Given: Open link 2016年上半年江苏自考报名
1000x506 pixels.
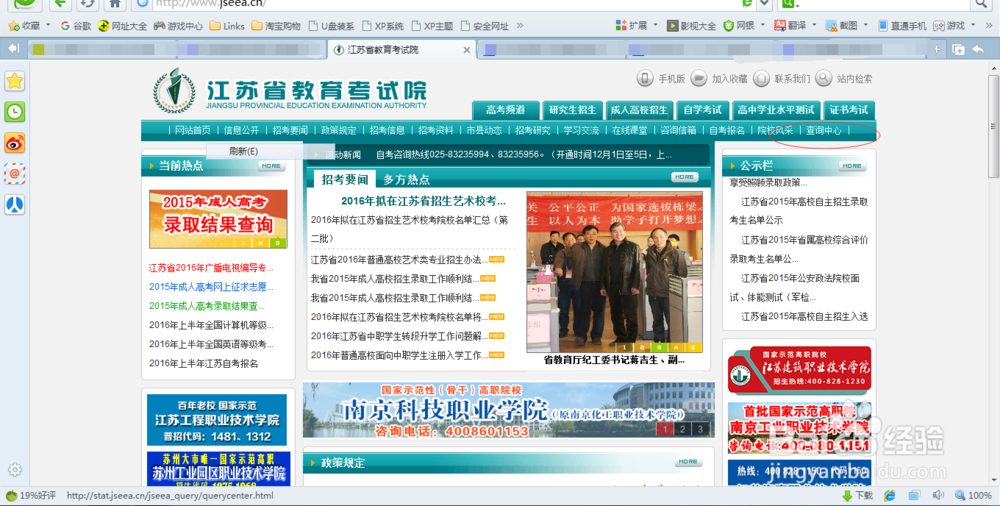Looking at the screenshot, I should pyautogui.click(x=203, y=363).
